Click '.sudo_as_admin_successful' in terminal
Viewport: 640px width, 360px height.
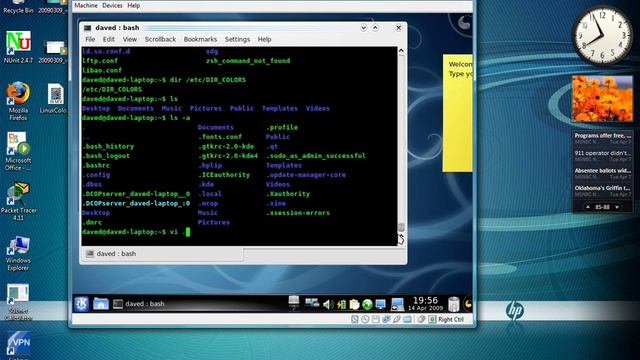316,156
